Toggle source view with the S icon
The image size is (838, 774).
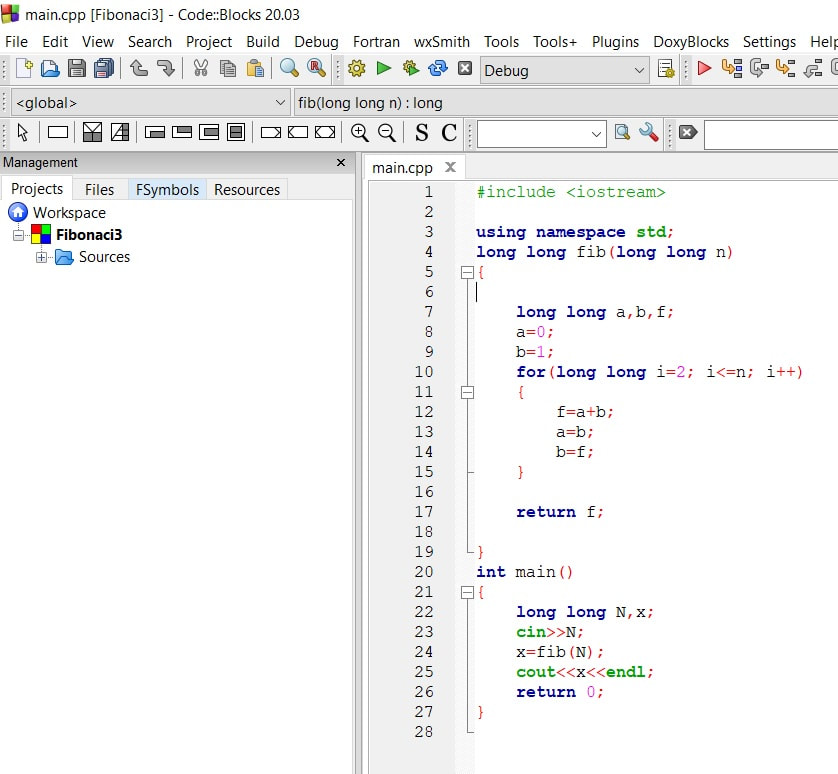pyautogui.click(x=421, y=132)
